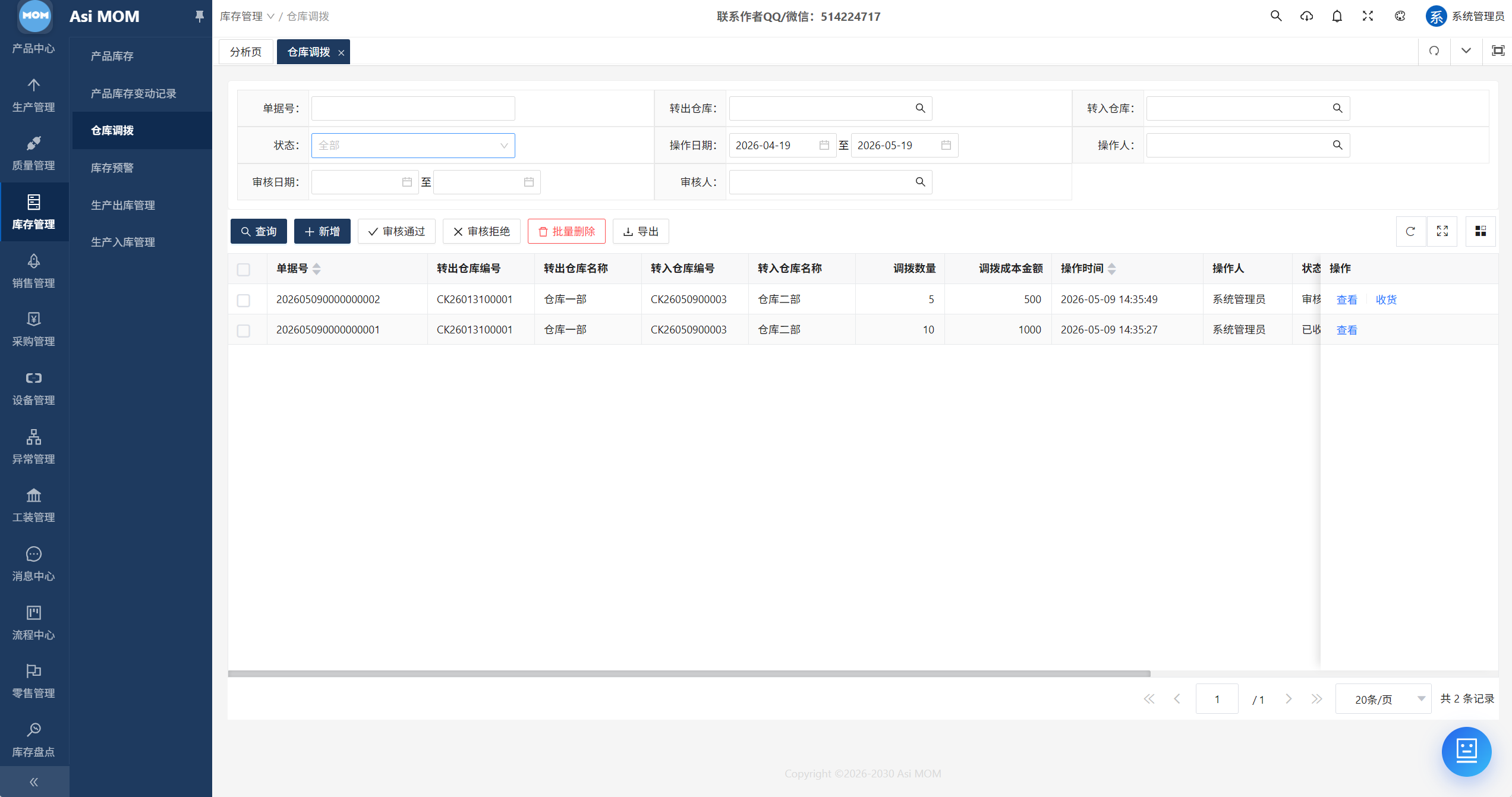Open the 审核日期 start date picker
This screenshot has height=797, width=1512.
coord(365,182)
